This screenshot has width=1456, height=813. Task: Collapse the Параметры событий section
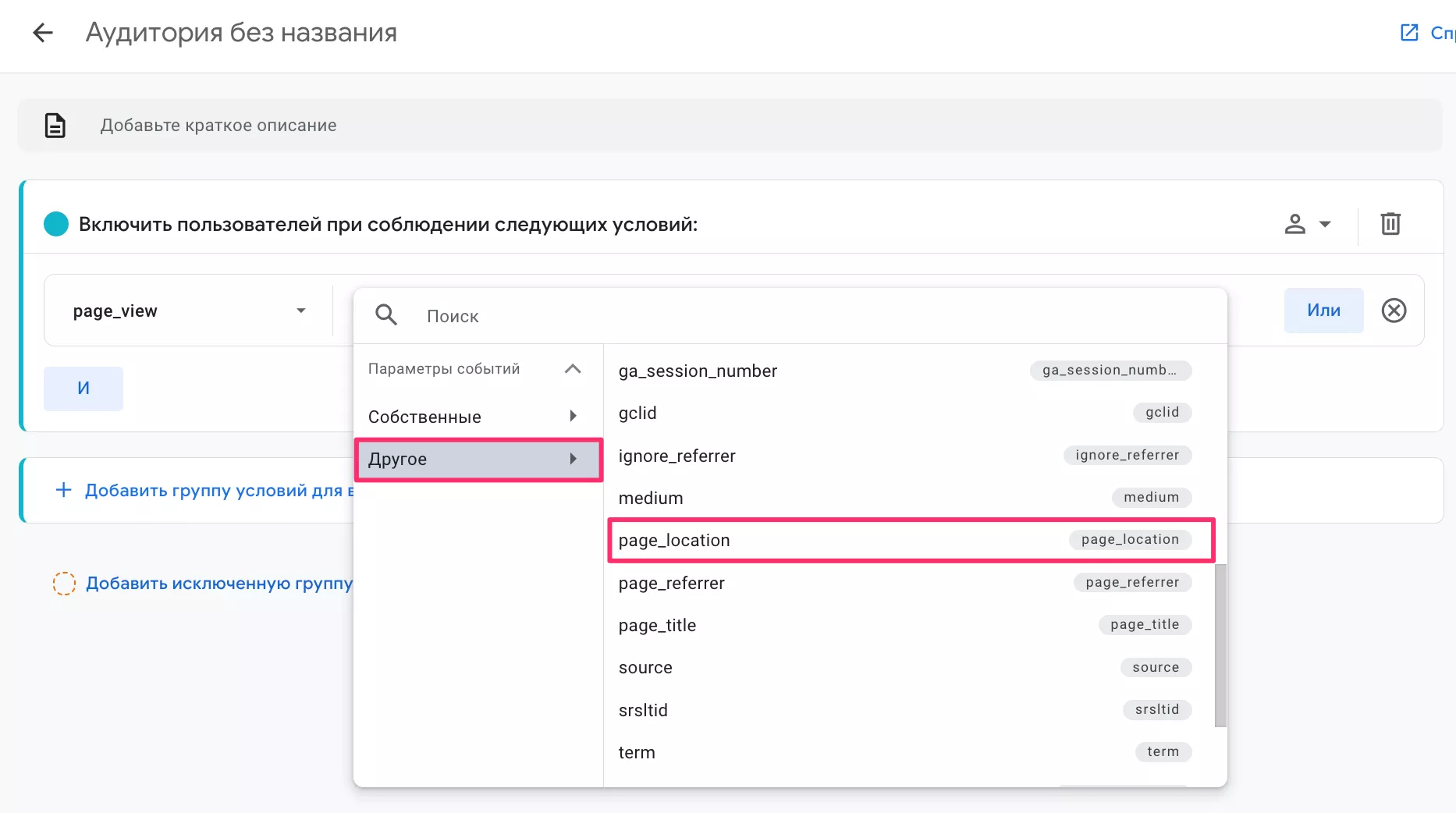tap(573, 369)
